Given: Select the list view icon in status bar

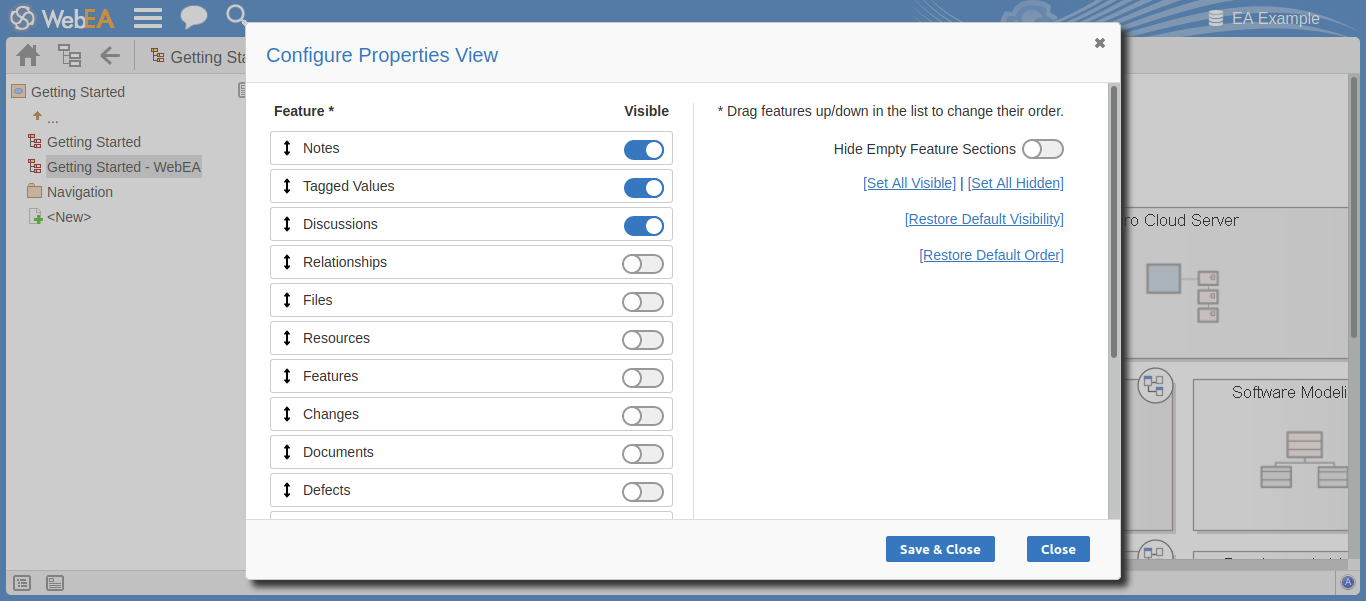Looking at the screenshot, I should [x=22, y=582].
